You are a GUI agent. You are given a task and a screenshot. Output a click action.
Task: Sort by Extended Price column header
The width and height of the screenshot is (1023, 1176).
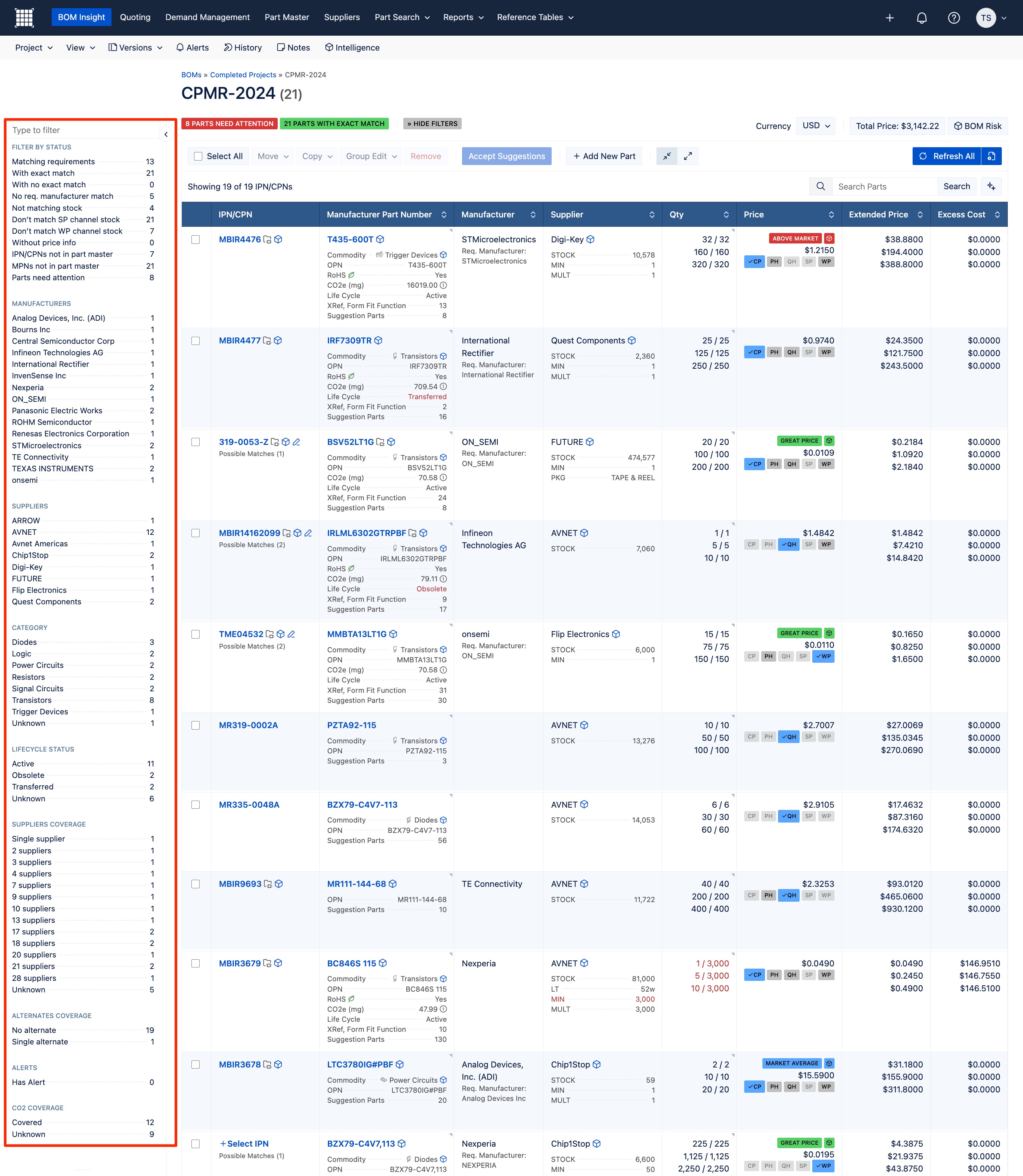(x=885, y=215)
